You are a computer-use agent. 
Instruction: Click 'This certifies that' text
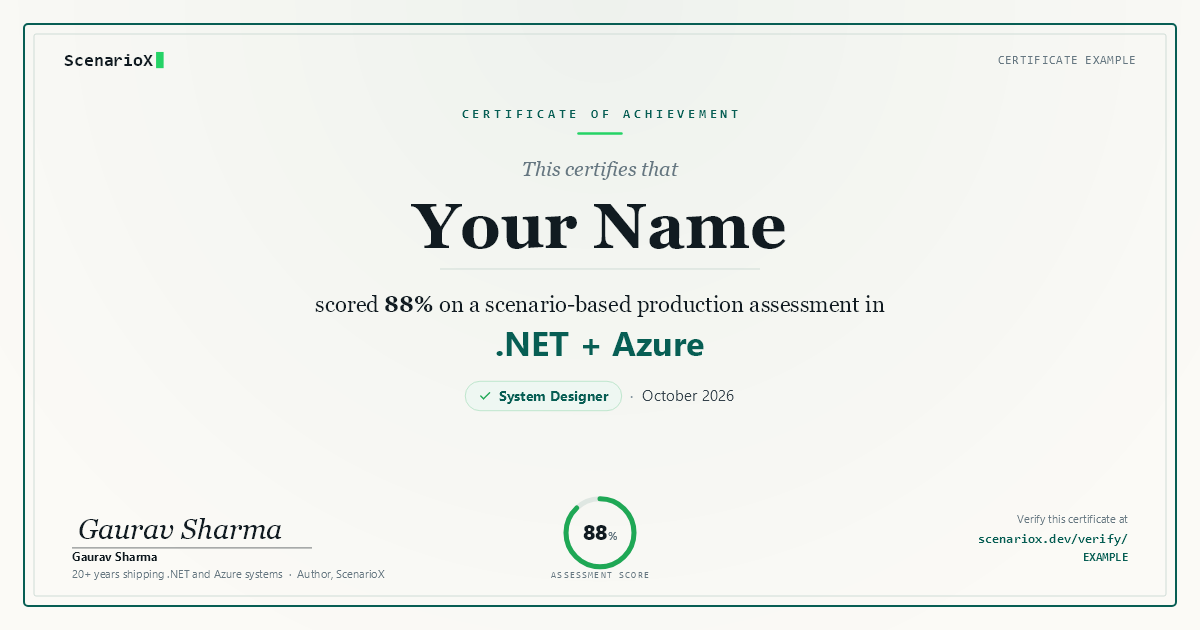tap(600, 169)
